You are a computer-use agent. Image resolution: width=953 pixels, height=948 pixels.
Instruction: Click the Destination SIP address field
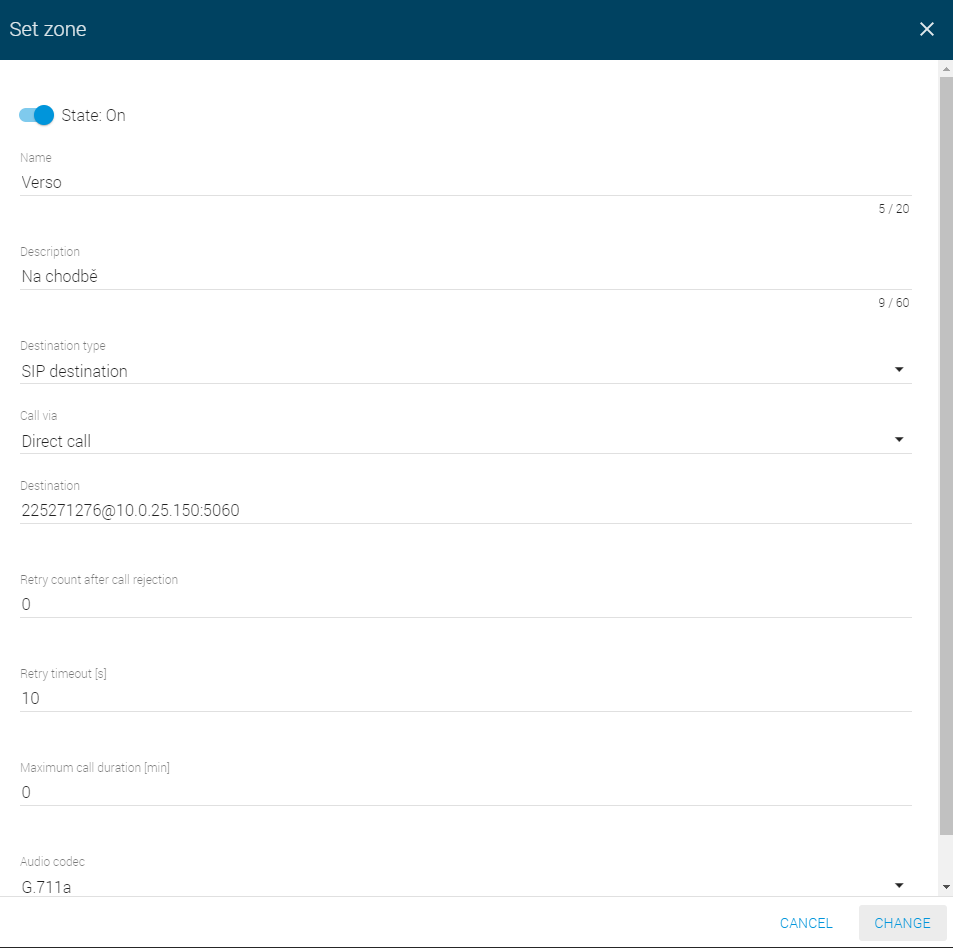pos(466,510)
